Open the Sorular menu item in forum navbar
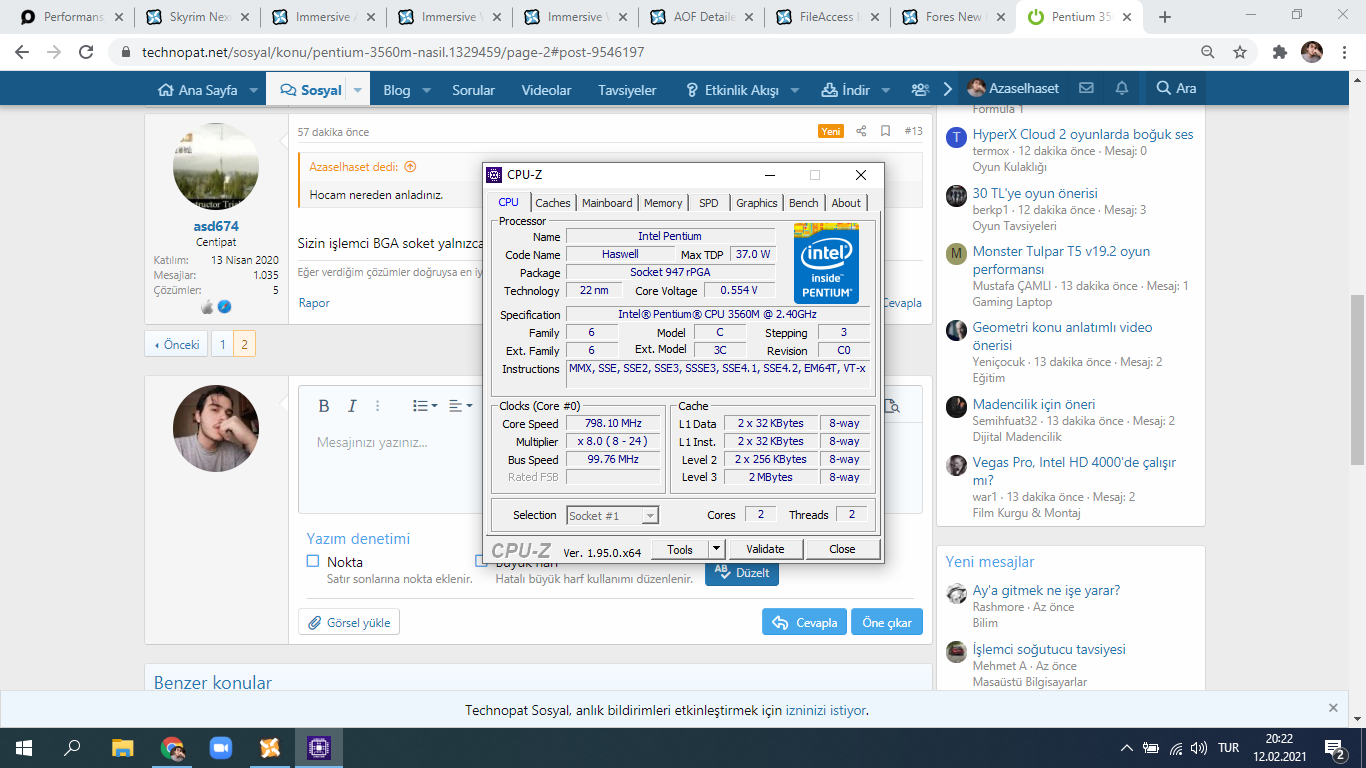This screenshot has width=1366, height=768. point(473,90)
